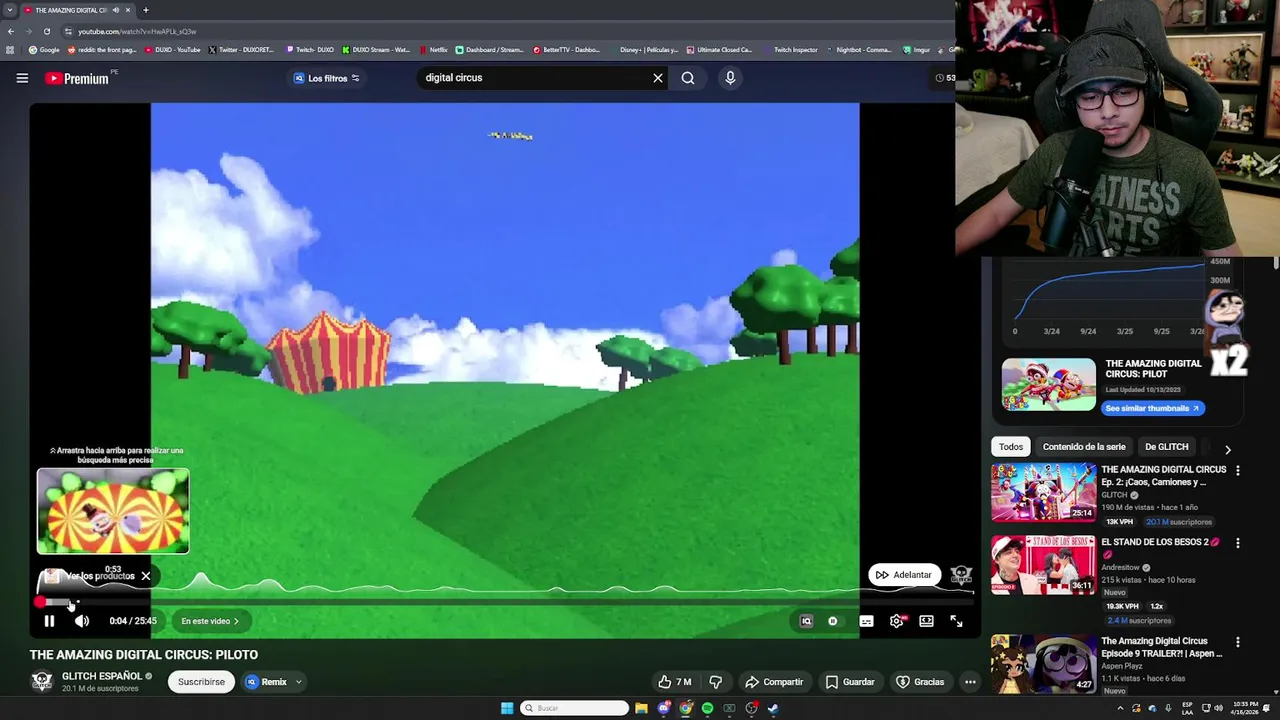Open 'EL STAND DE LOS BESOS 2' thumbnail

pyautogui.click(x=1043, y=564)
